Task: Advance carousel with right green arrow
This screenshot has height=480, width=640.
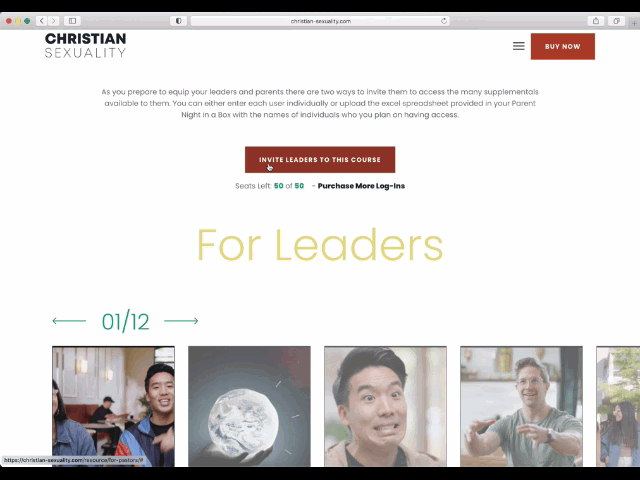Action: (181, 321)
